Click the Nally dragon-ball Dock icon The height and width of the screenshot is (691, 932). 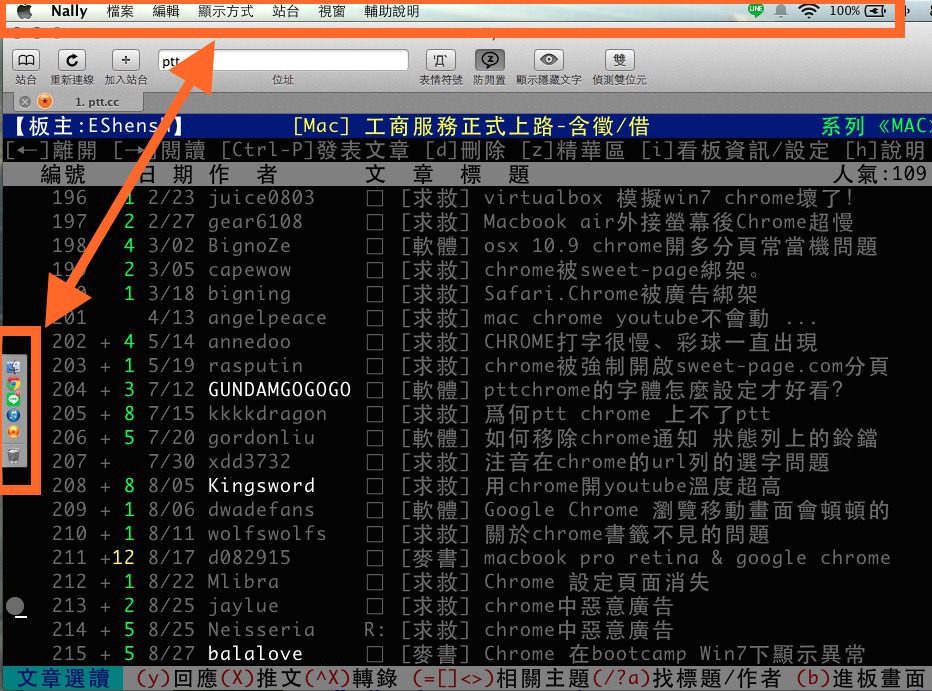pos(13,432)
